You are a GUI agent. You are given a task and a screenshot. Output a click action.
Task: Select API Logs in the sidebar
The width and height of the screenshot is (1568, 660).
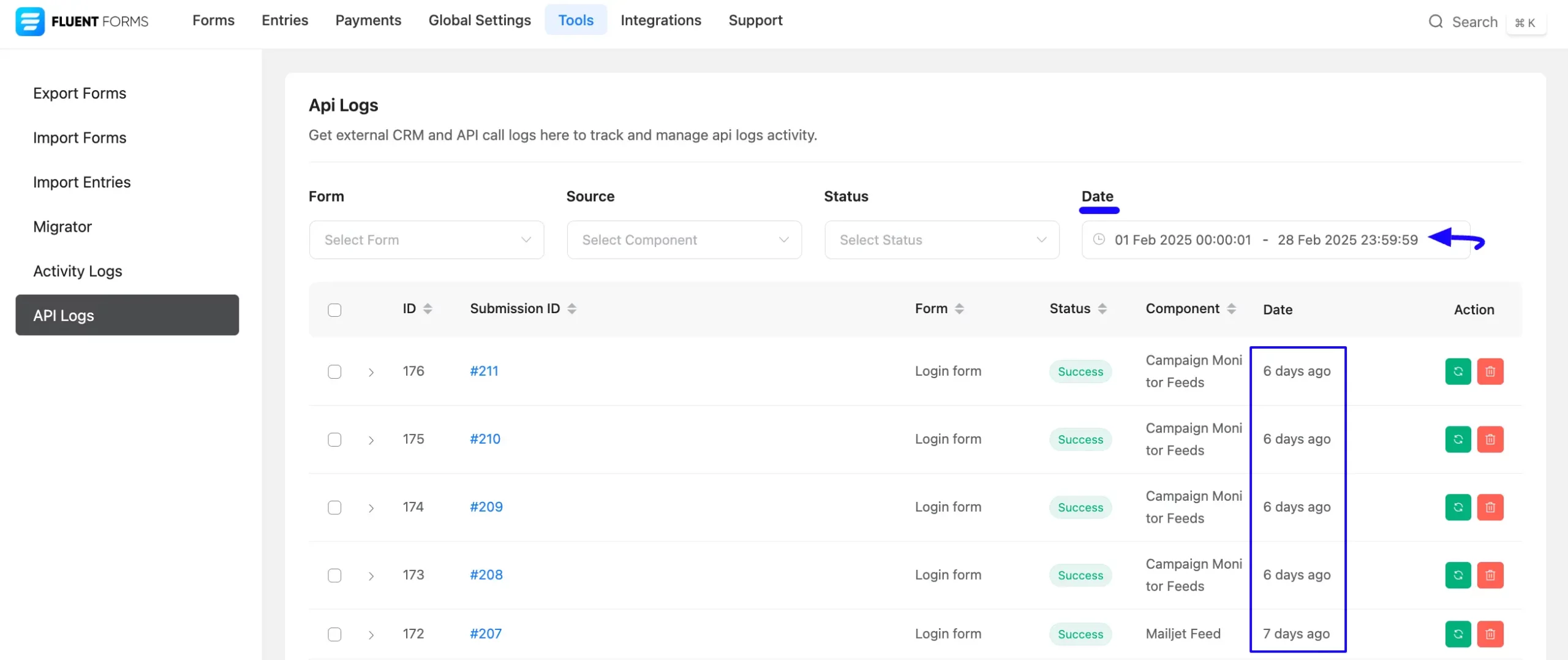tap(64, 315)
